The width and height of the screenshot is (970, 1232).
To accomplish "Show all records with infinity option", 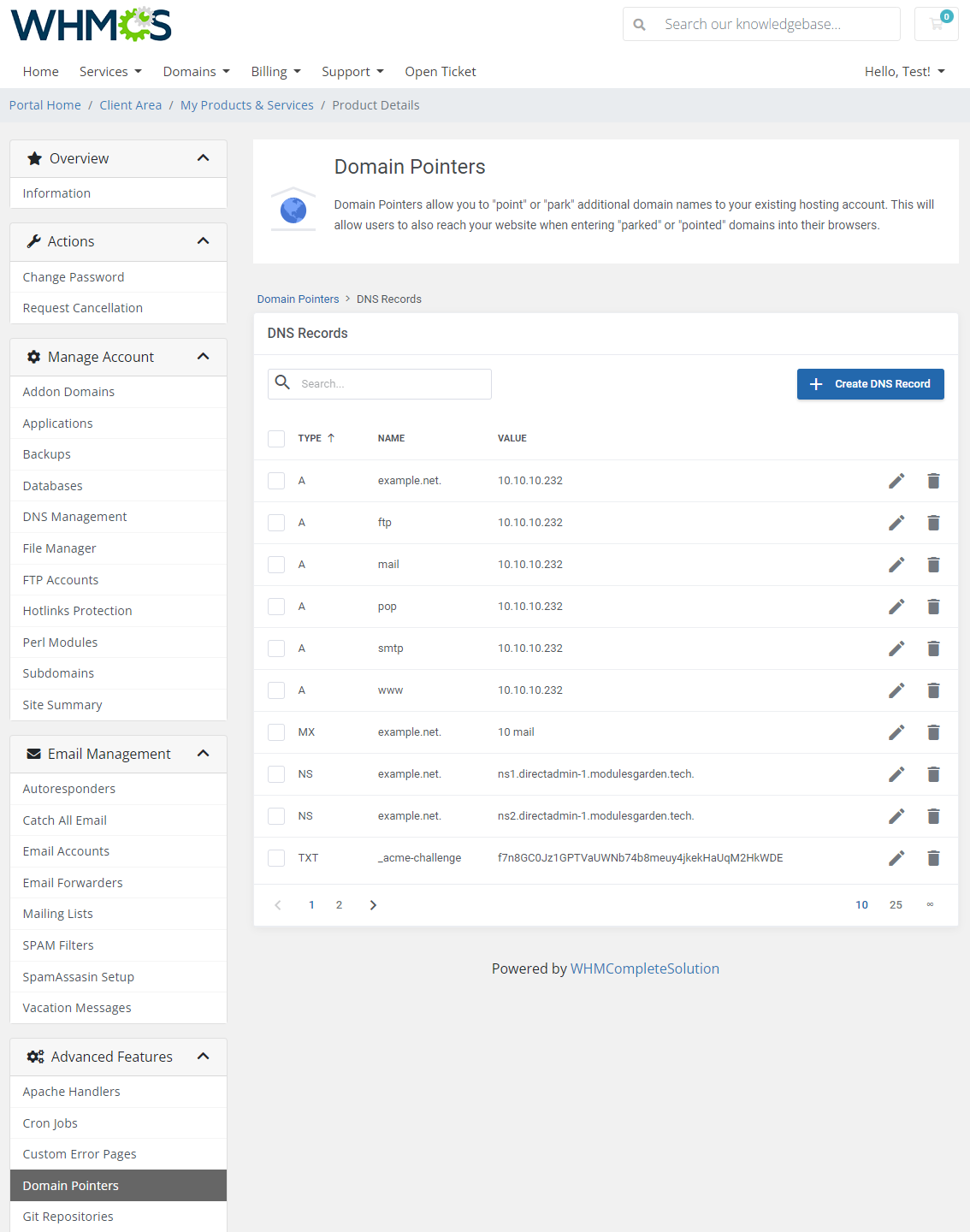I will 930,905.
